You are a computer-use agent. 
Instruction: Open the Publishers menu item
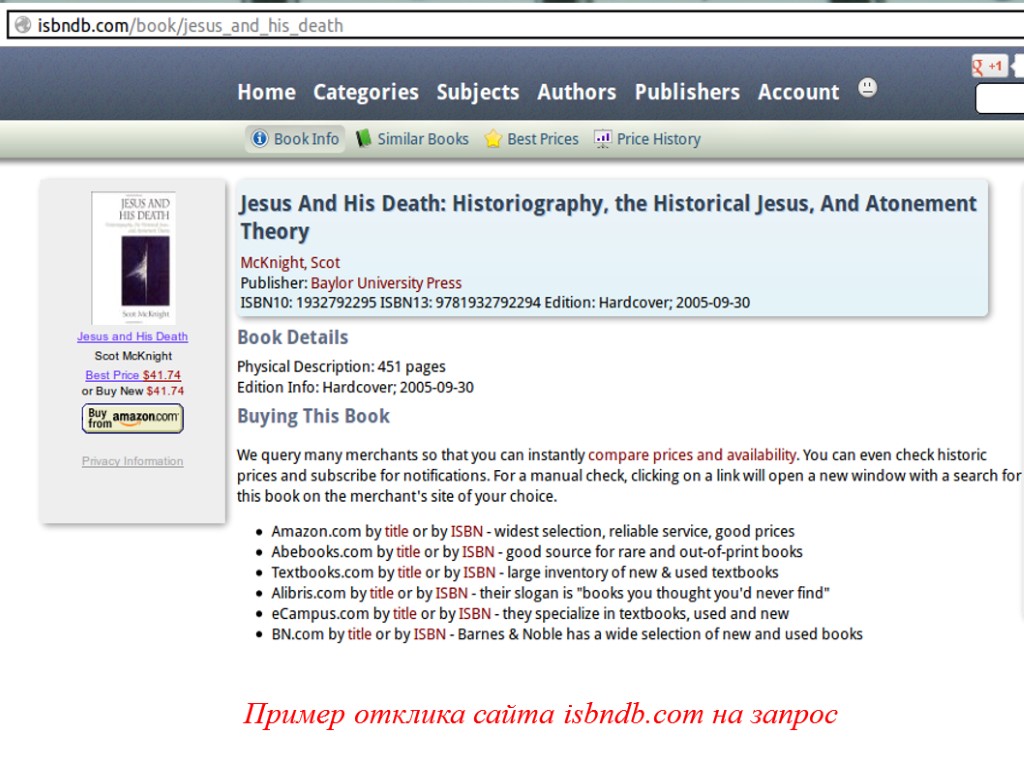pos(687,92)
